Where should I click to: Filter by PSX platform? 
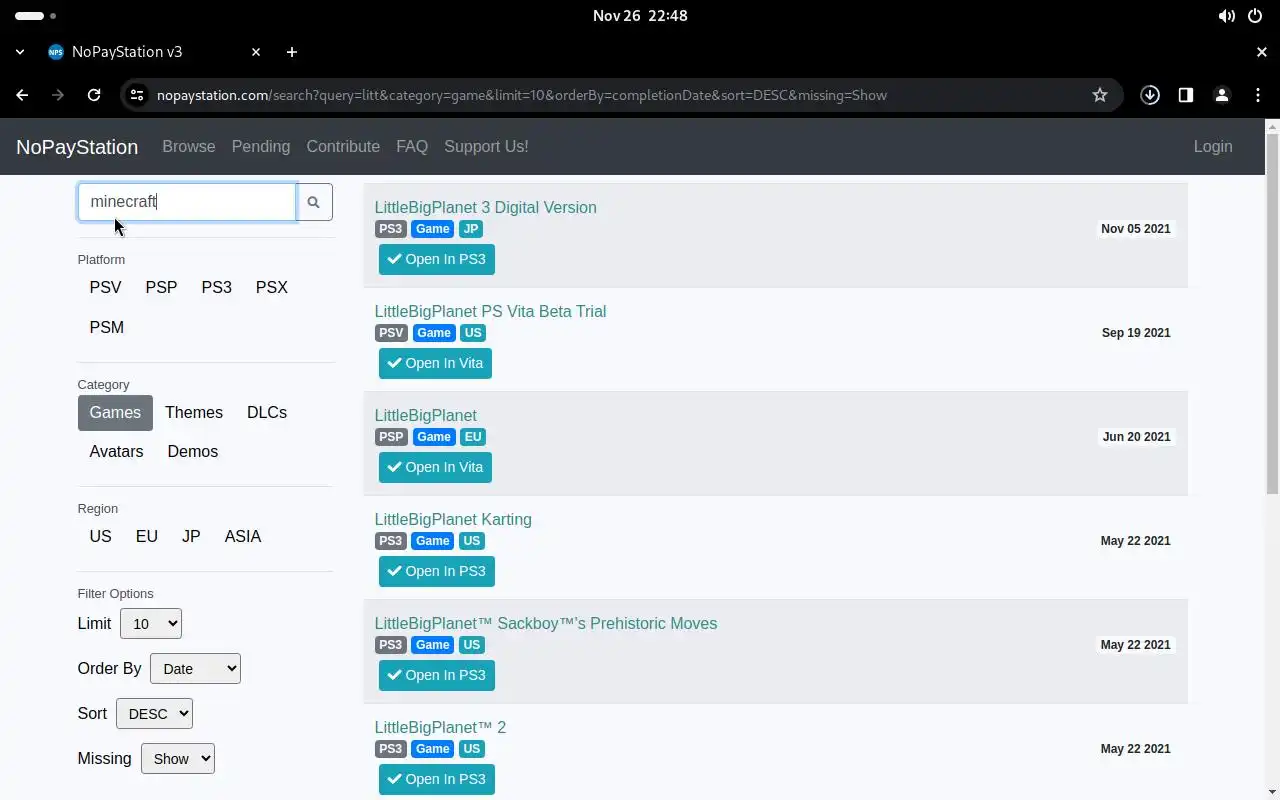coord(272,288)
